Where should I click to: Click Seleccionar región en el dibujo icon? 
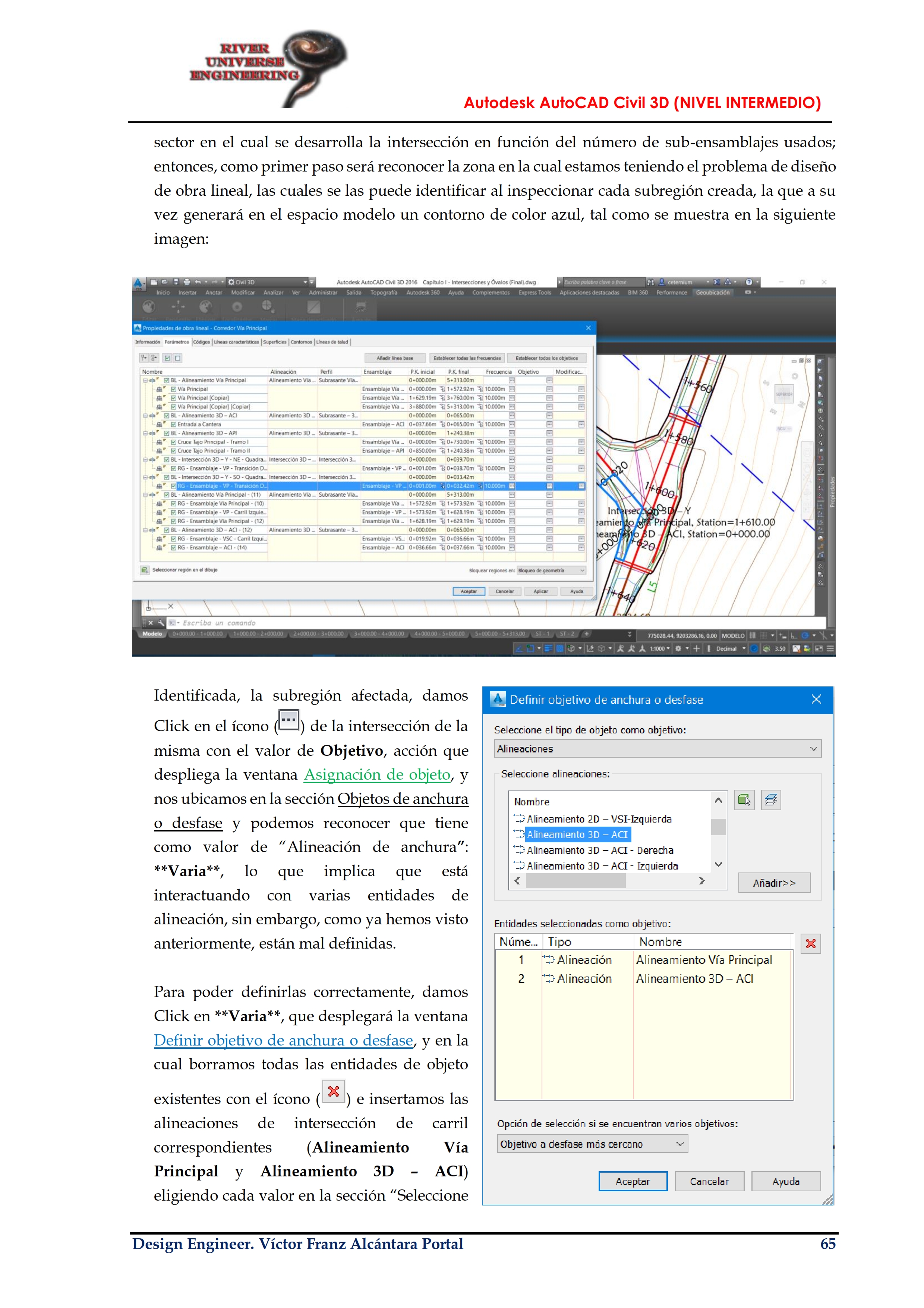point(145,570)
